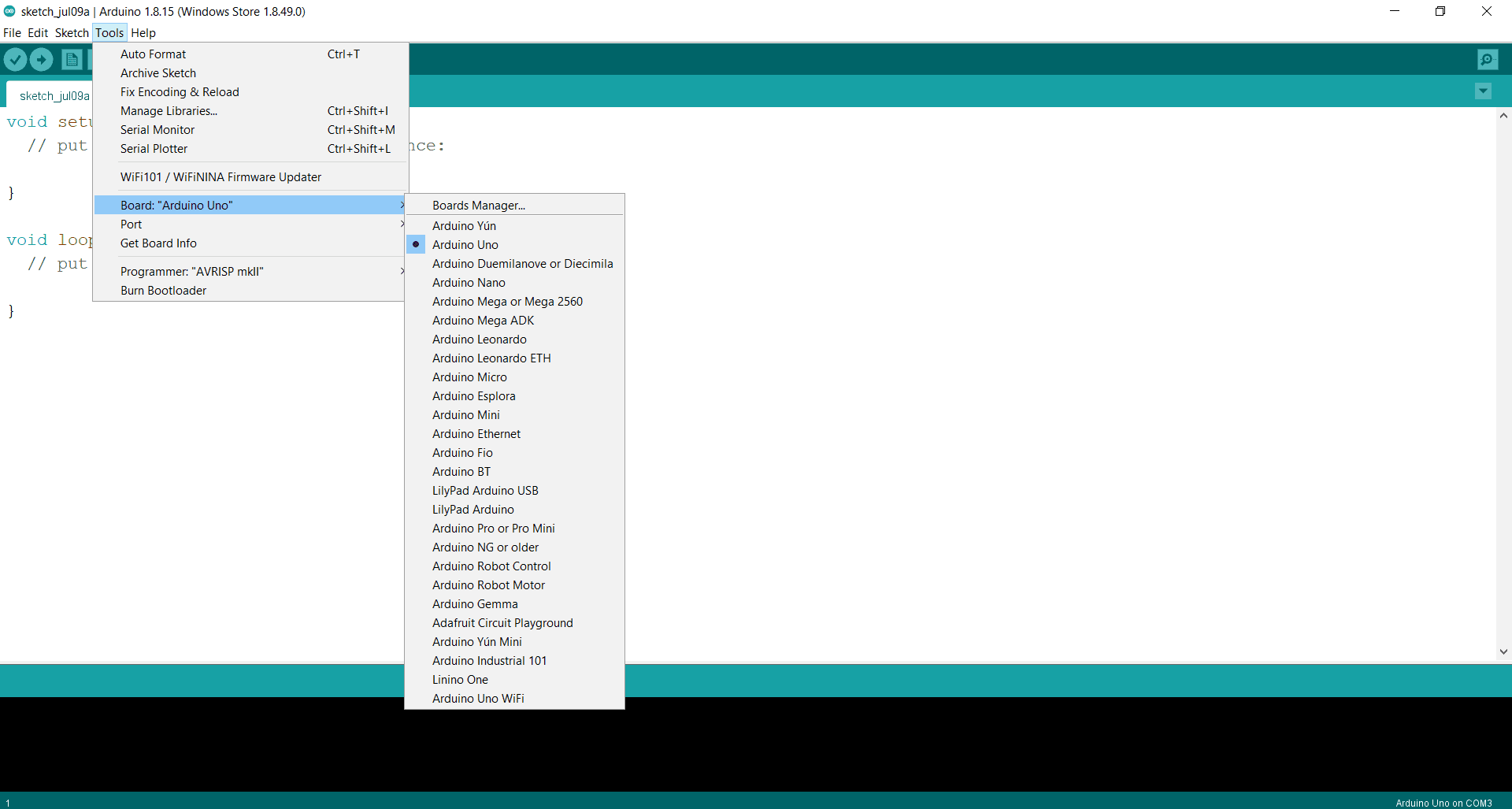
Task: Choose Arduino Nano board
Action: 469,283
